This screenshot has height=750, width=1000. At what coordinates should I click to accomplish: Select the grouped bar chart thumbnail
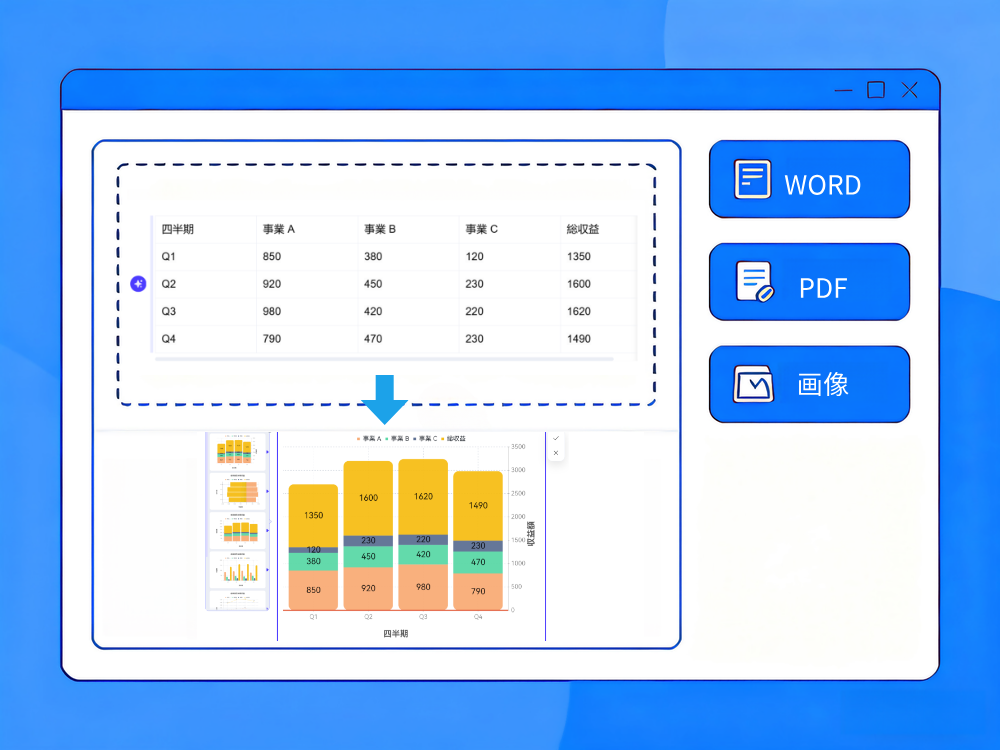[238, 571]
